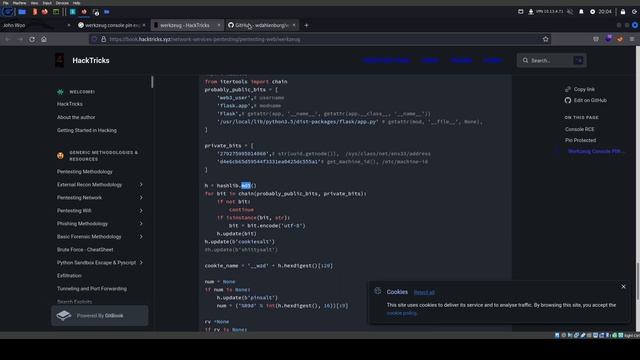Screen dimensions: 640x360
Task: Open the View menu of the VM window
Action: tap(34, 3)
